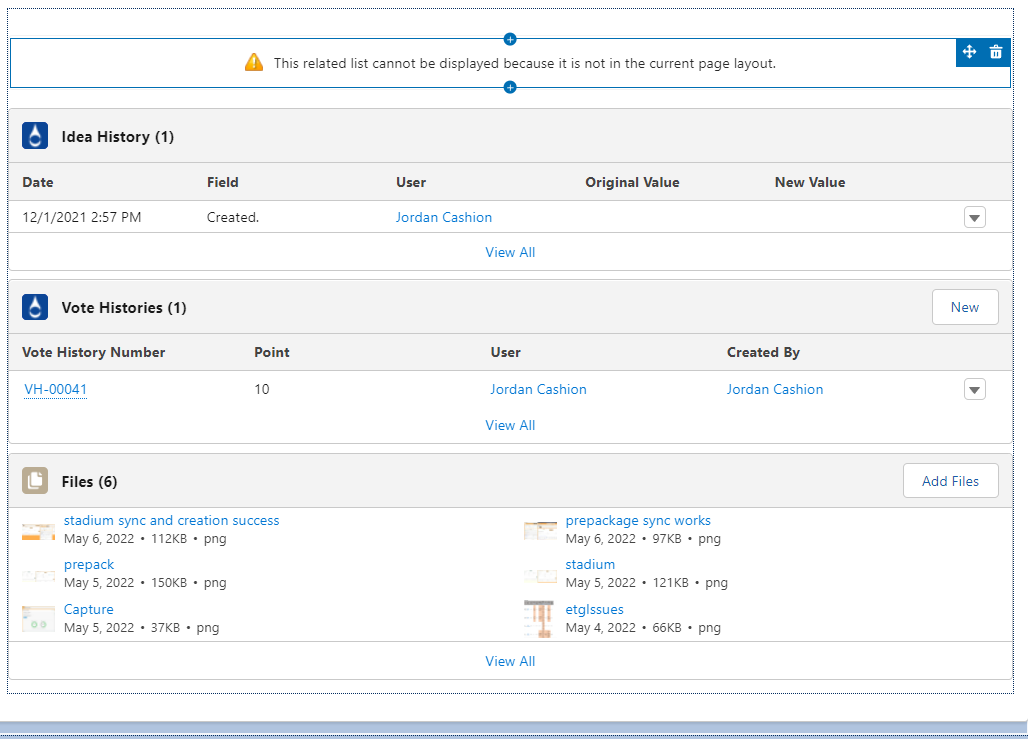Viewport: 1028px width, 739px height.
Task: Open the VH-00041 row action dropdown
Action: tap(975, 389)
